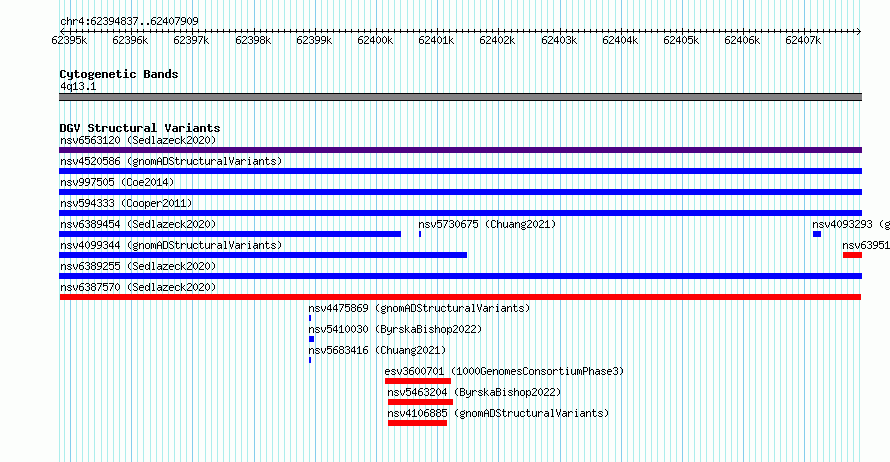Open nsv5410030 (ByrskaBishop2022) label
This screenshot has height=462, width=890.
pyautogui.click(x=395, y=329)
